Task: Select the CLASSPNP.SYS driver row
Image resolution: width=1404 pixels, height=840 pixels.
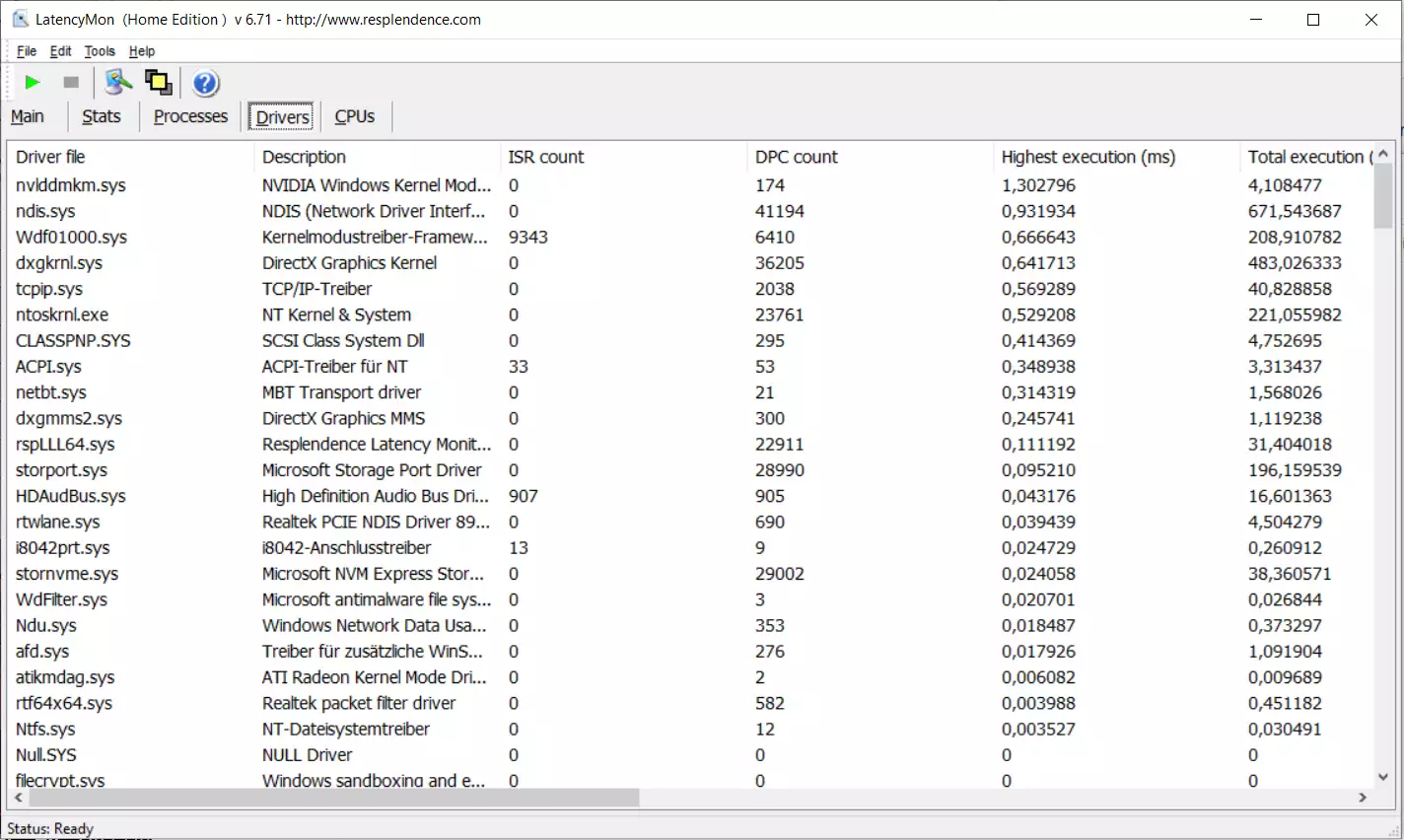Action: pos(690,340)
